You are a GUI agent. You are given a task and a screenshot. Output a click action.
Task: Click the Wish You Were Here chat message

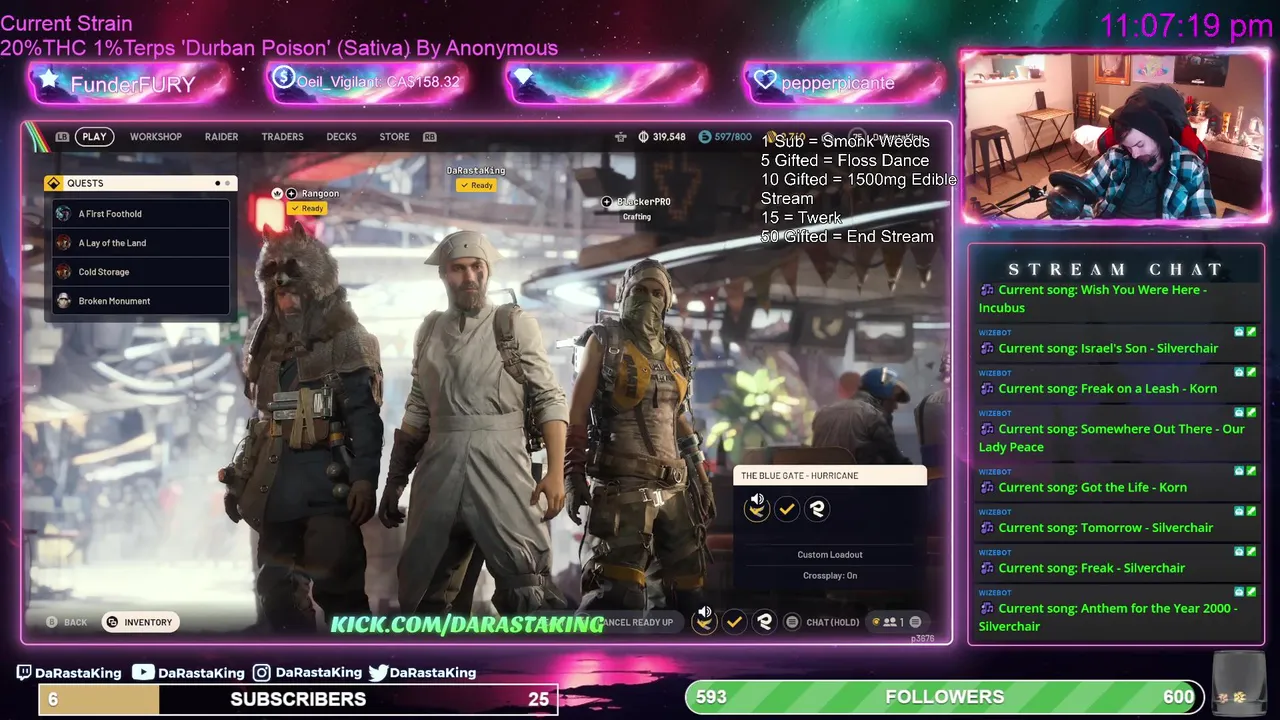click(x=1117, y=299)
